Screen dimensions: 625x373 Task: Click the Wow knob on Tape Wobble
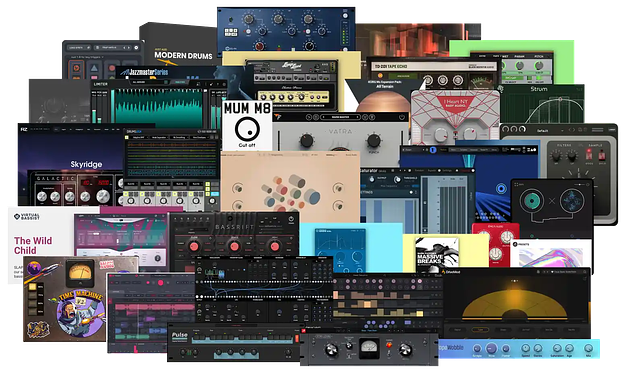coord(491,349)
